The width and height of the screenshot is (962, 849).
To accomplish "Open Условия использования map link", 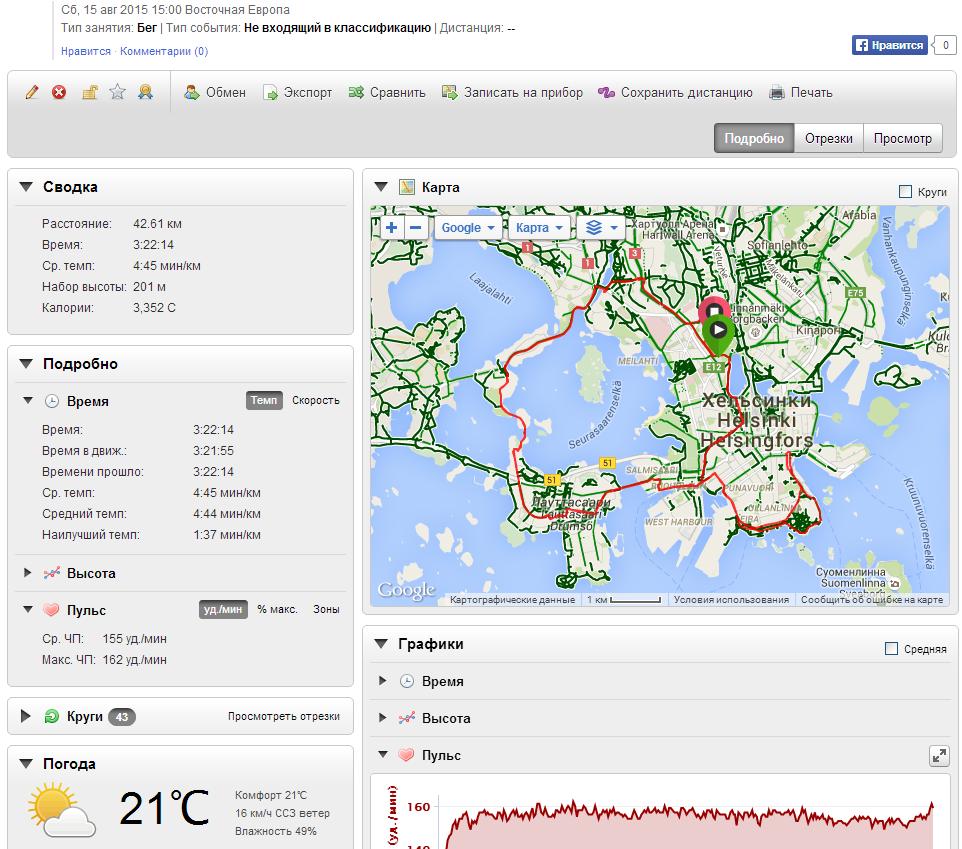I will [x=731, y=599].
